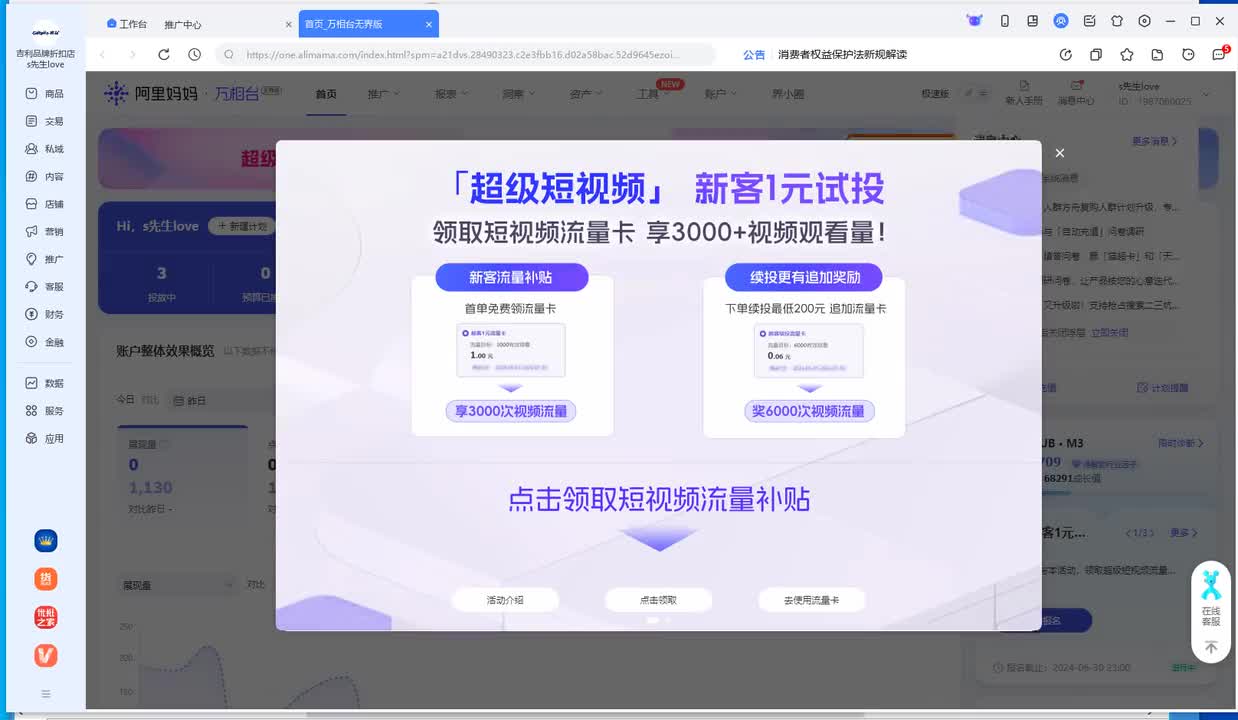Open 金融 in the left sidebar
Viewport: 1238px width, 720px height.
[45, 342]
